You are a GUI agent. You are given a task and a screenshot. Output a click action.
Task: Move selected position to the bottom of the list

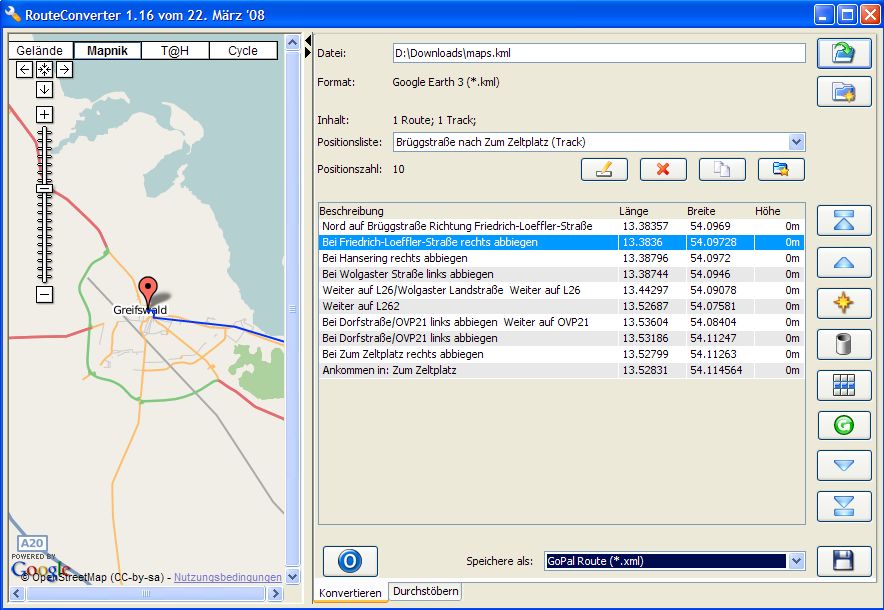[x=844, y=506]
